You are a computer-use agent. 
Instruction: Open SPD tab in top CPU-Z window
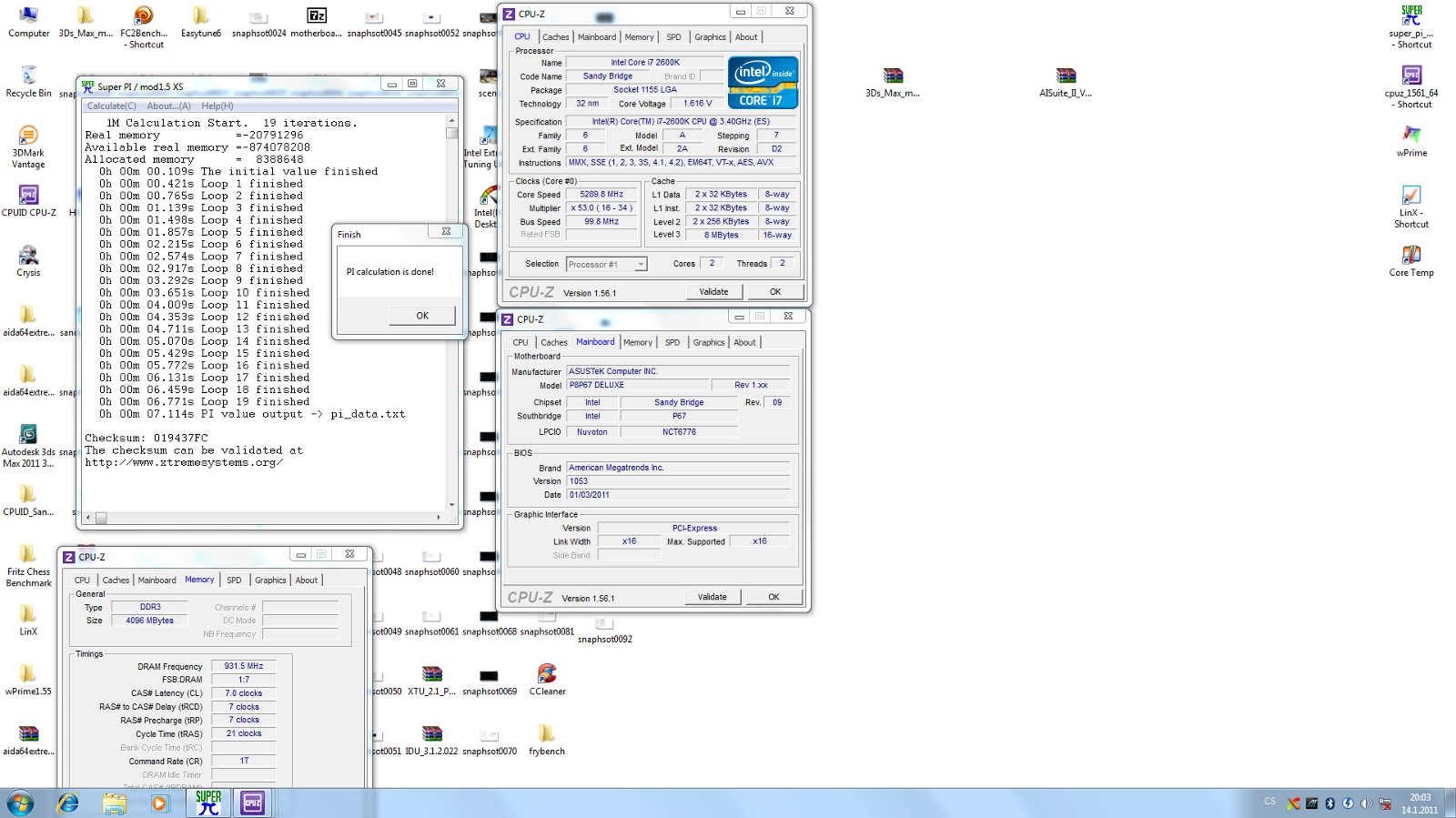click(x=673, y=37)
